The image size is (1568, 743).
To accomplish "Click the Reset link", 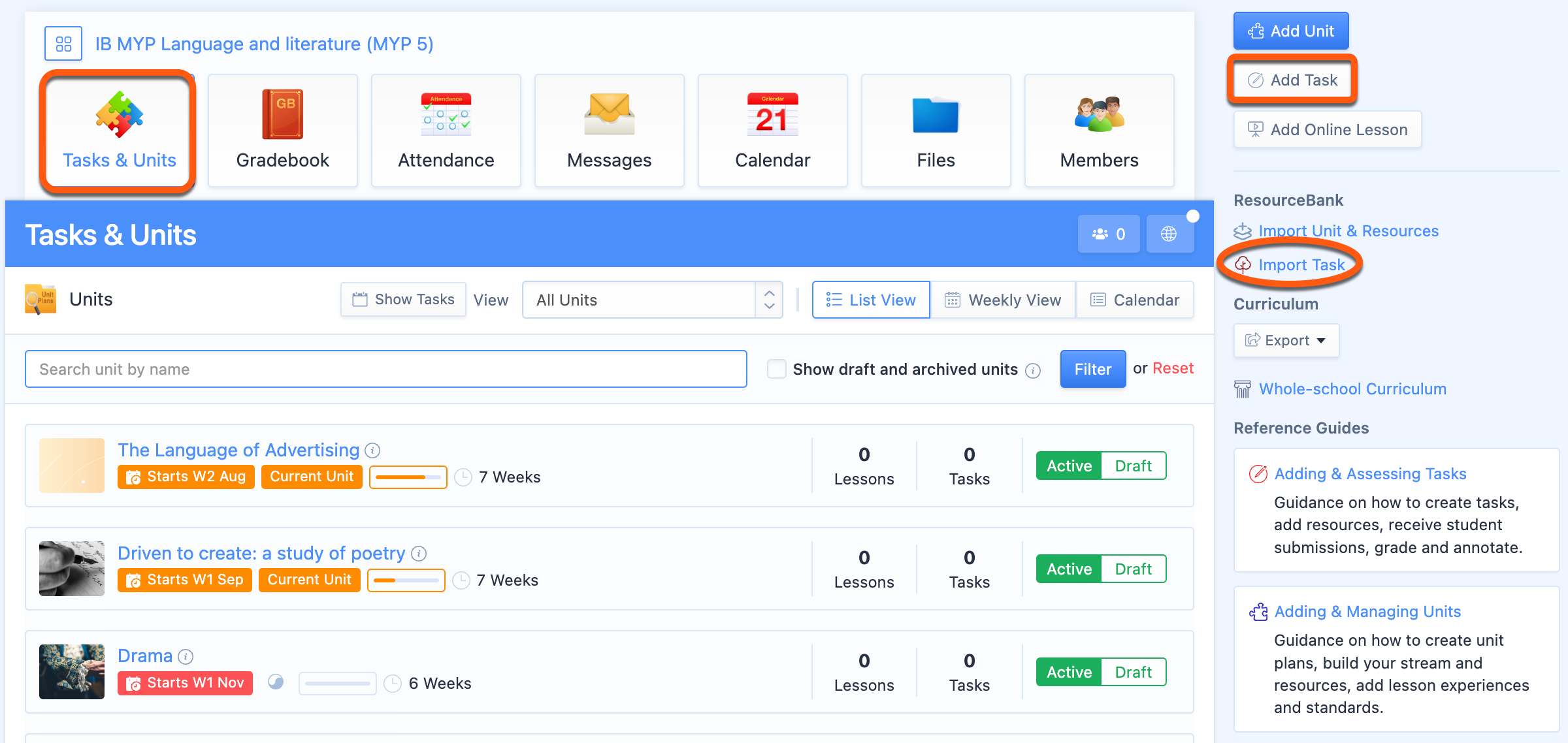I will pyautogui.click(x=1173, y=368).
